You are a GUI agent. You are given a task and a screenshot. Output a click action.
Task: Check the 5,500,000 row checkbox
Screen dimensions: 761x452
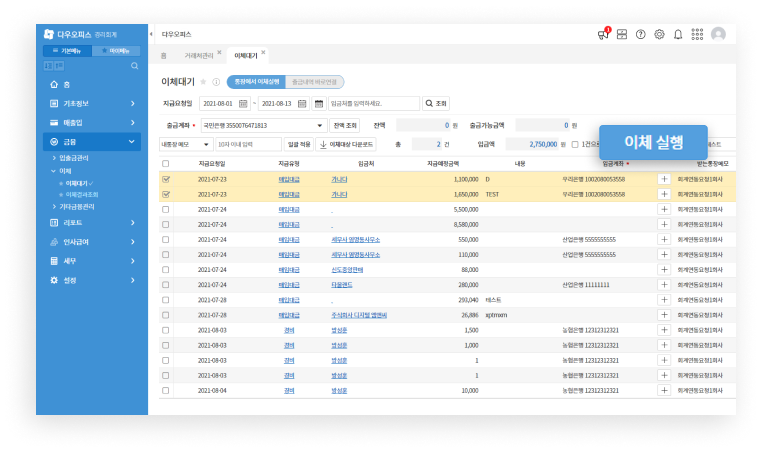[x=165, y=209]
